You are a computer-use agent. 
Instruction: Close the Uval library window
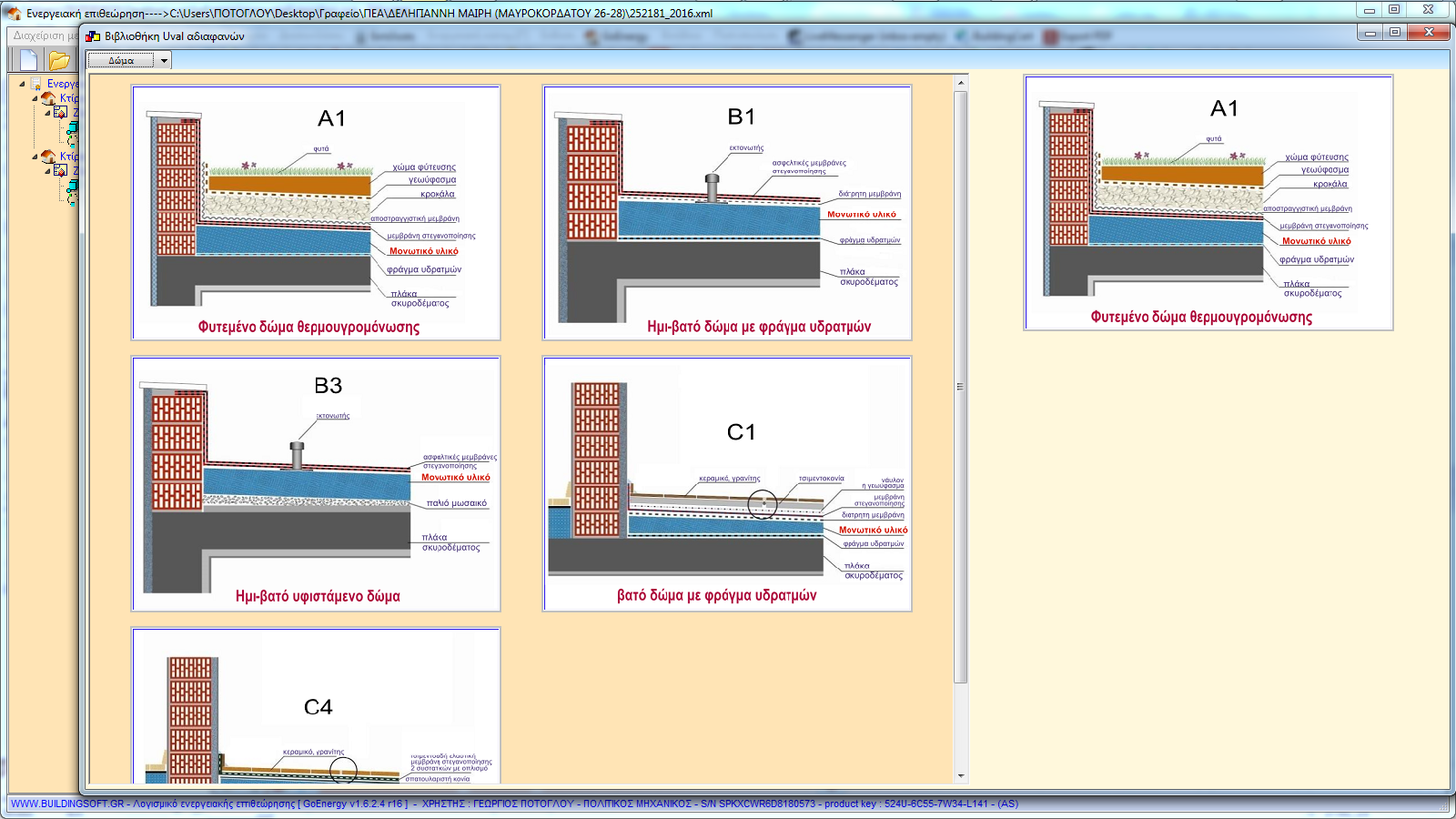point(1428,32)
